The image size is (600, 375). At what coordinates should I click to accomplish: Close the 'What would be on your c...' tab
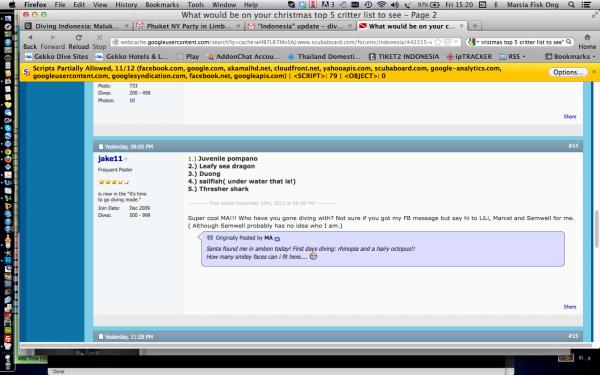461,26
